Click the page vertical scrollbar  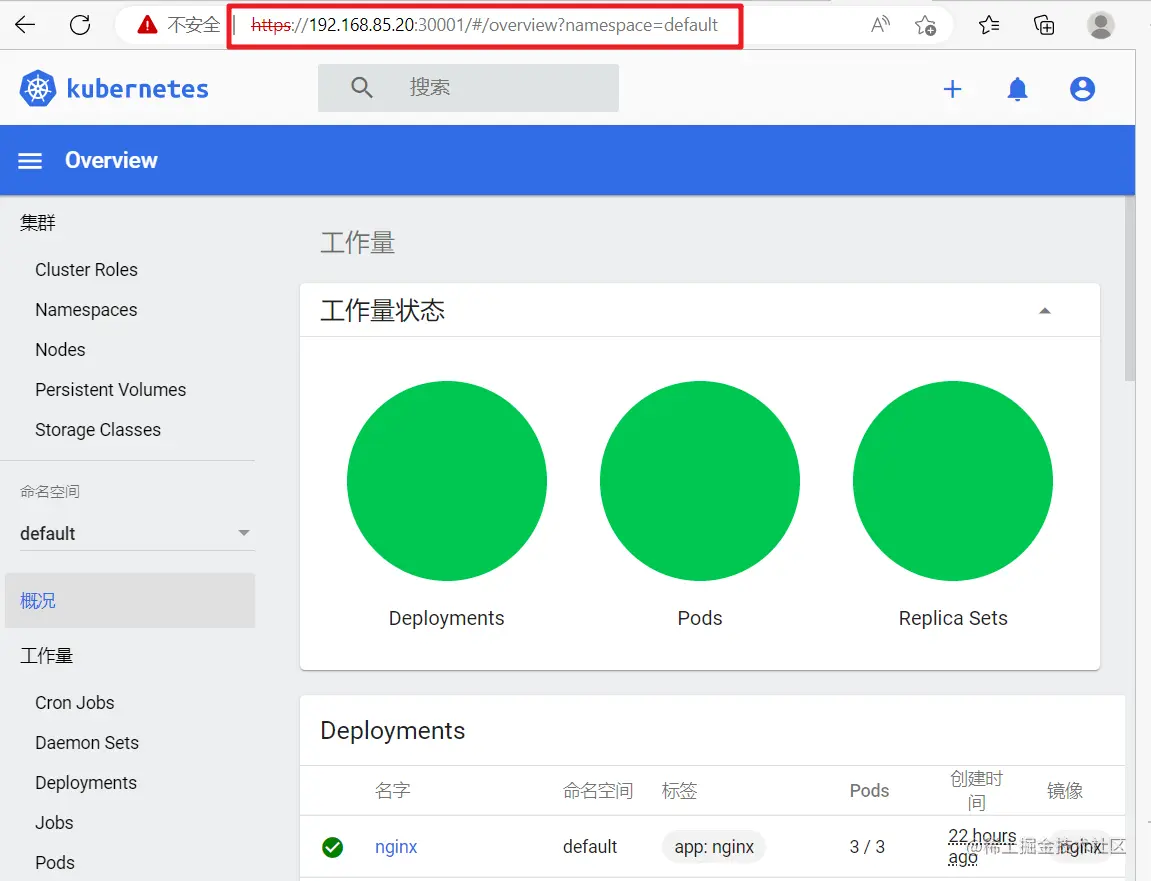point(1130,289)
